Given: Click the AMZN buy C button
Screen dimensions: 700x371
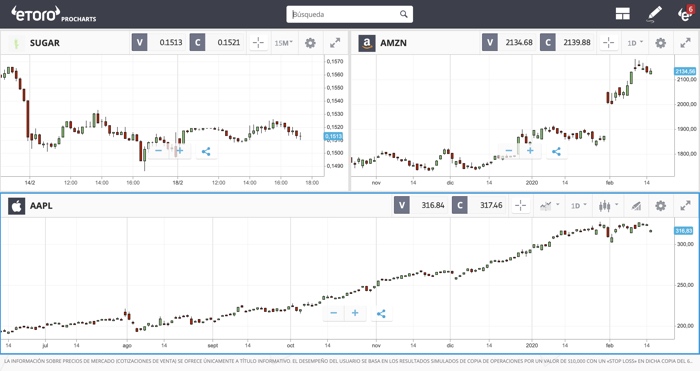Looking at the screenshot, I should pos(548,42).
